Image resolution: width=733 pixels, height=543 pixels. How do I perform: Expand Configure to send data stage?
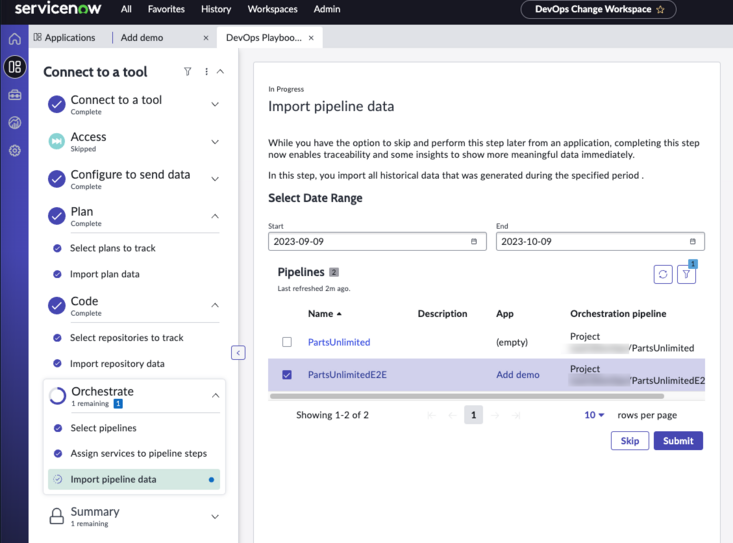click(215, 179)
